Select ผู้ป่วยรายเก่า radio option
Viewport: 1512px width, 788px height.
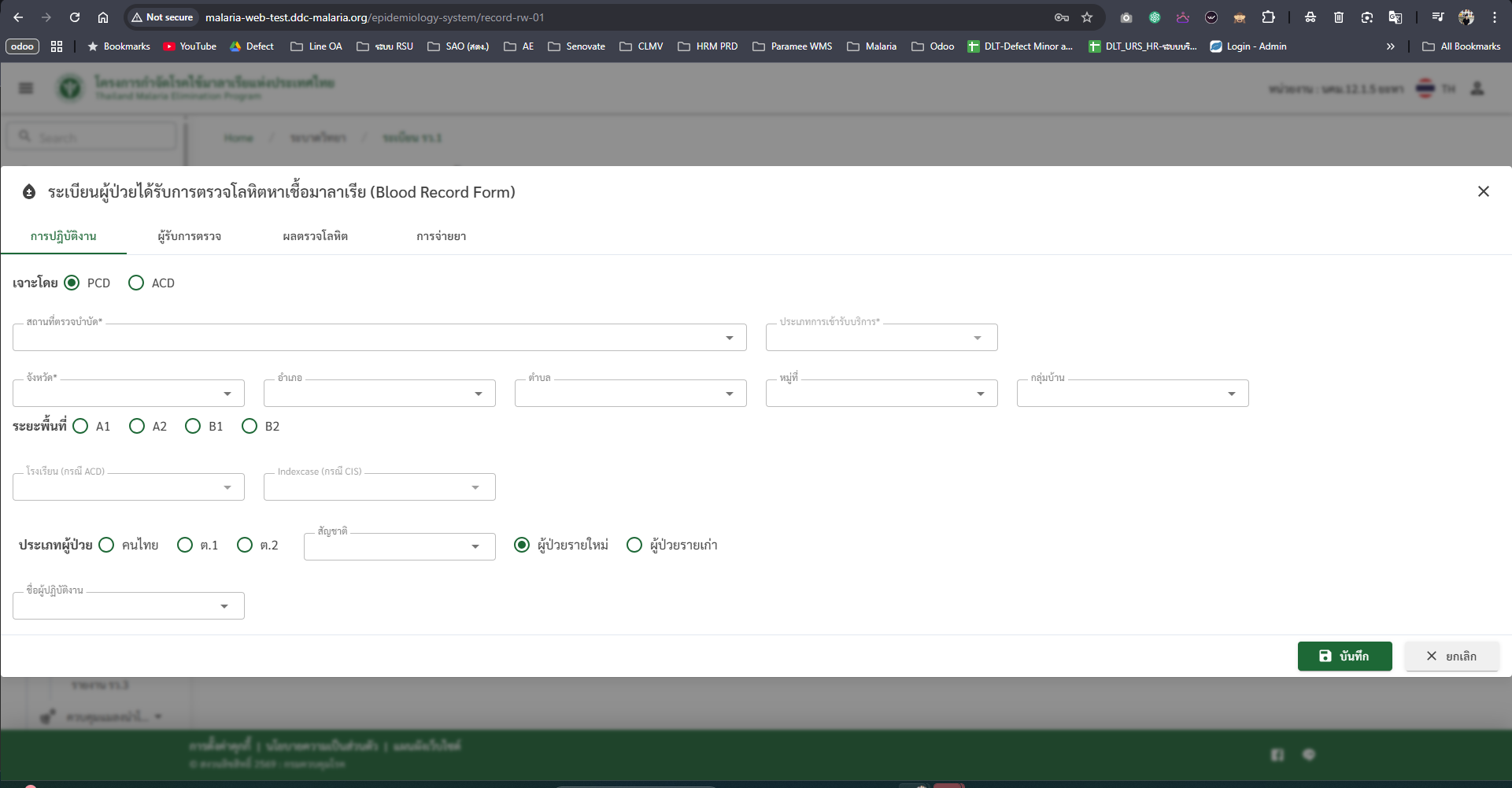634,545
